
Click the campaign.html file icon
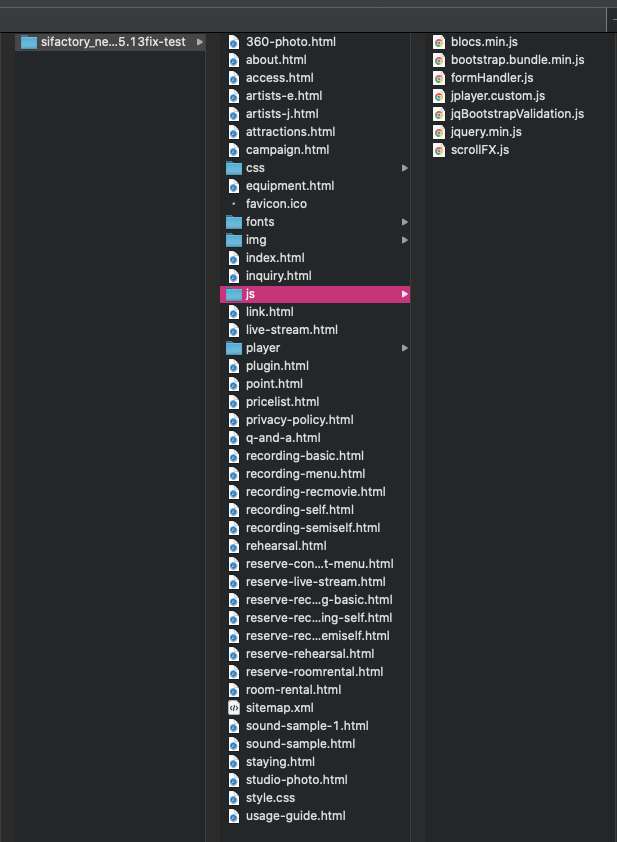pos(234,150)
